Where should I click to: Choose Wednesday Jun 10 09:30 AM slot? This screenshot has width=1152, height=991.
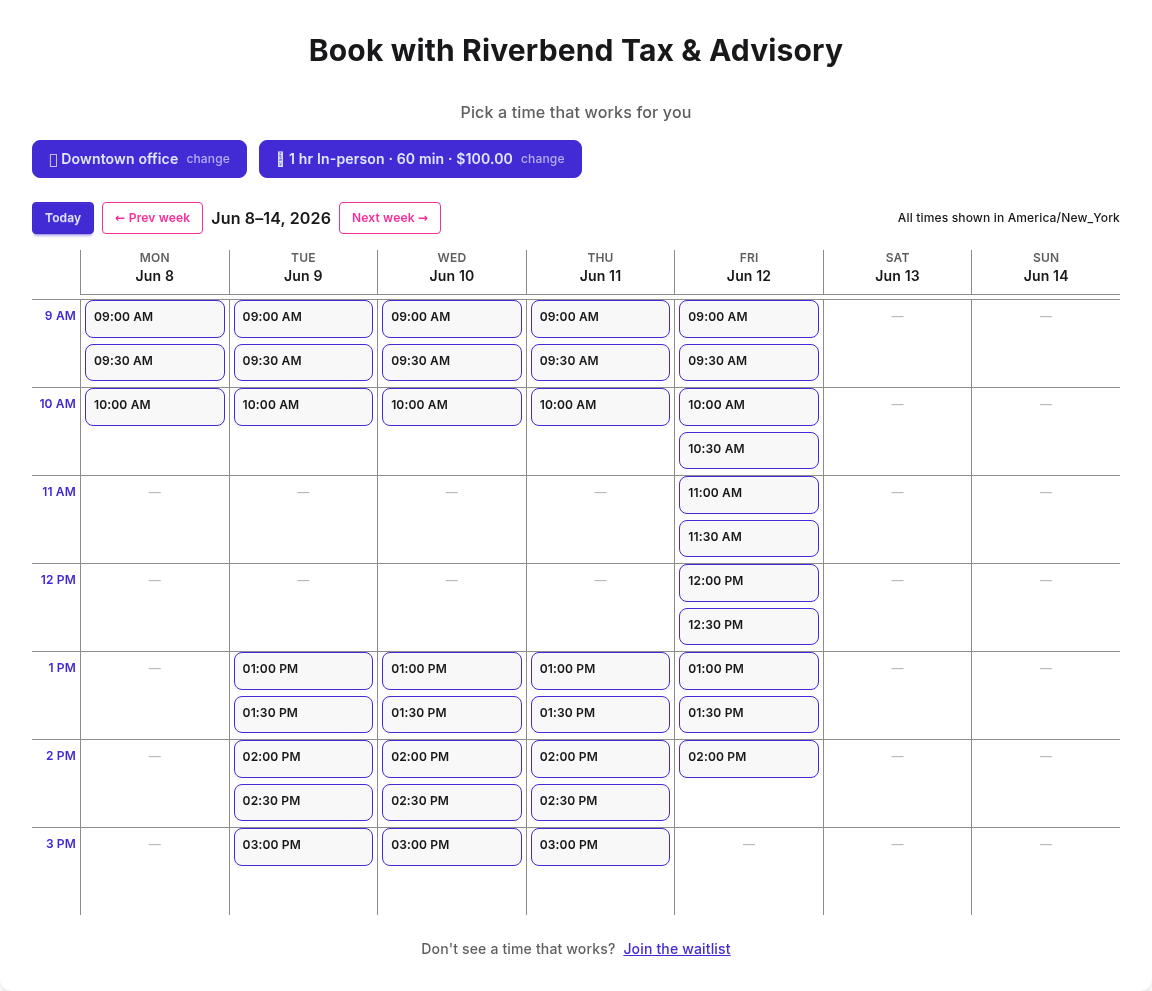[452, 362]
